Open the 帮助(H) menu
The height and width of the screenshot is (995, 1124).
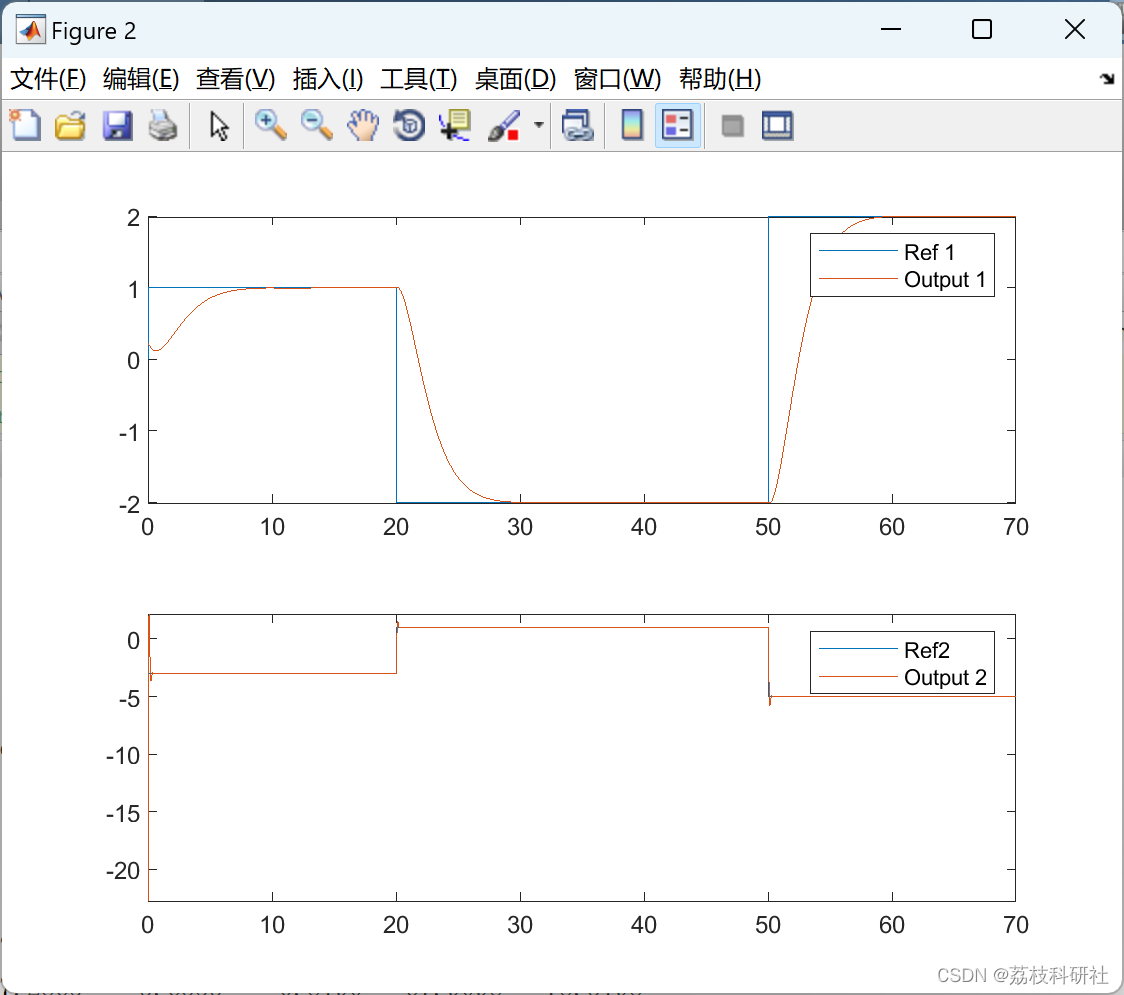point(720,79)
